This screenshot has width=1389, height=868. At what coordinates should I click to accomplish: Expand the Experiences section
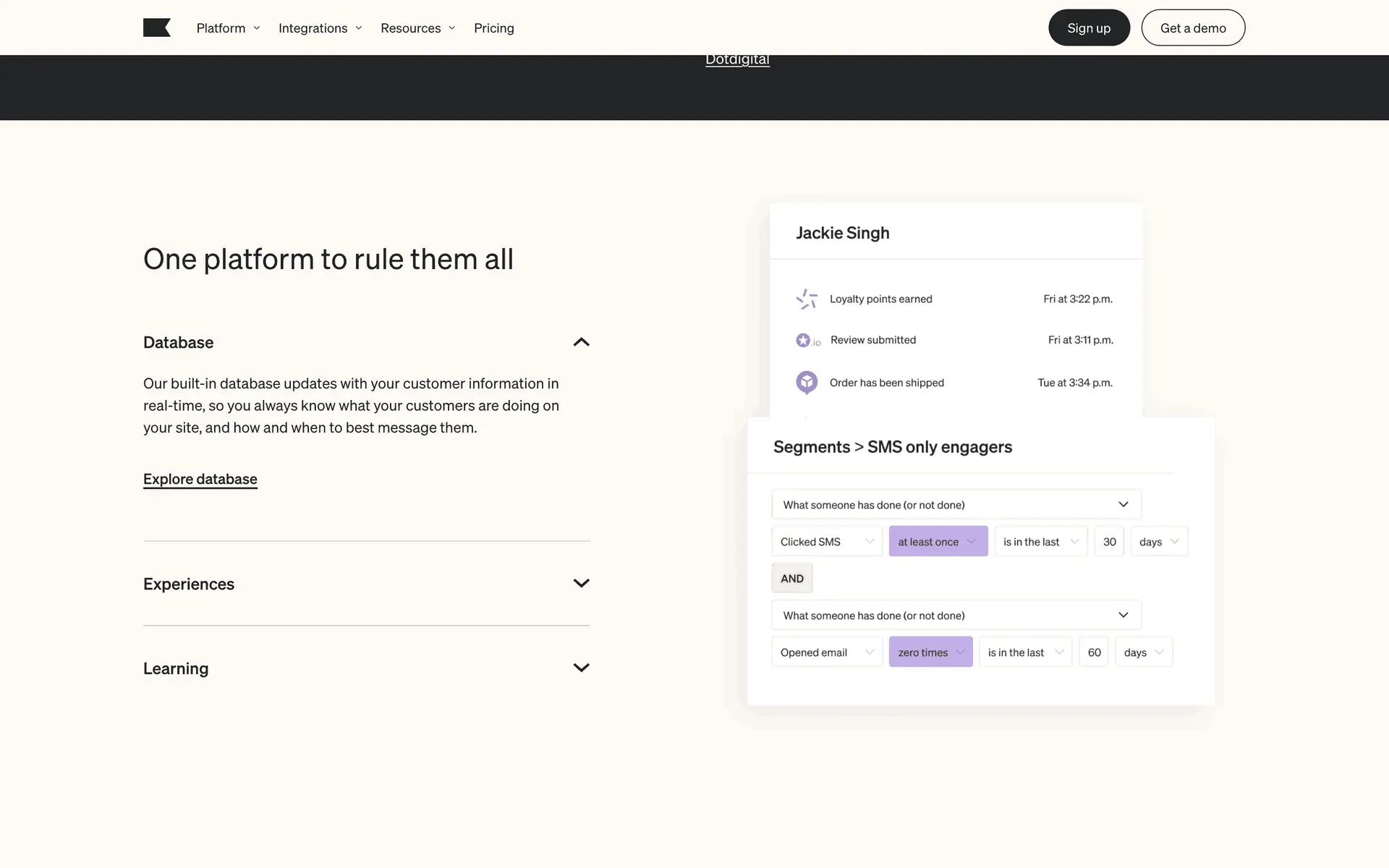pos(581,583)
